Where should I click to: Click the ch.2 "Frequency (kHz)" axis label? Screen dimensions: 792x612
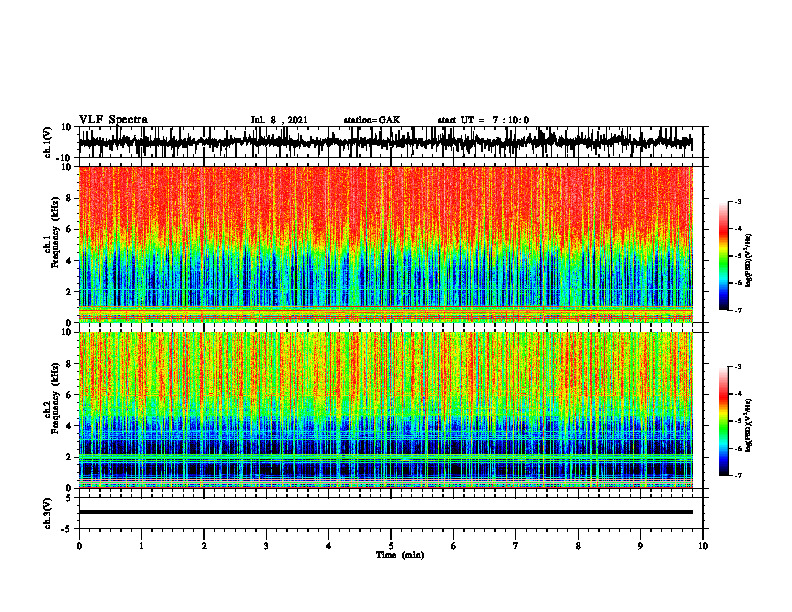(x=56, y=398)
